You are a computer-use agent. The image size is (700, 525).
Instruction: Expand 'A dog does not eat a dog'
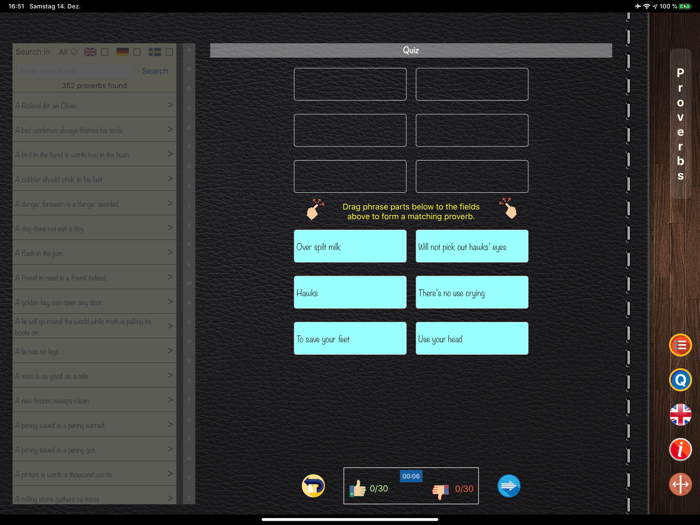click(x=94, y=228)
